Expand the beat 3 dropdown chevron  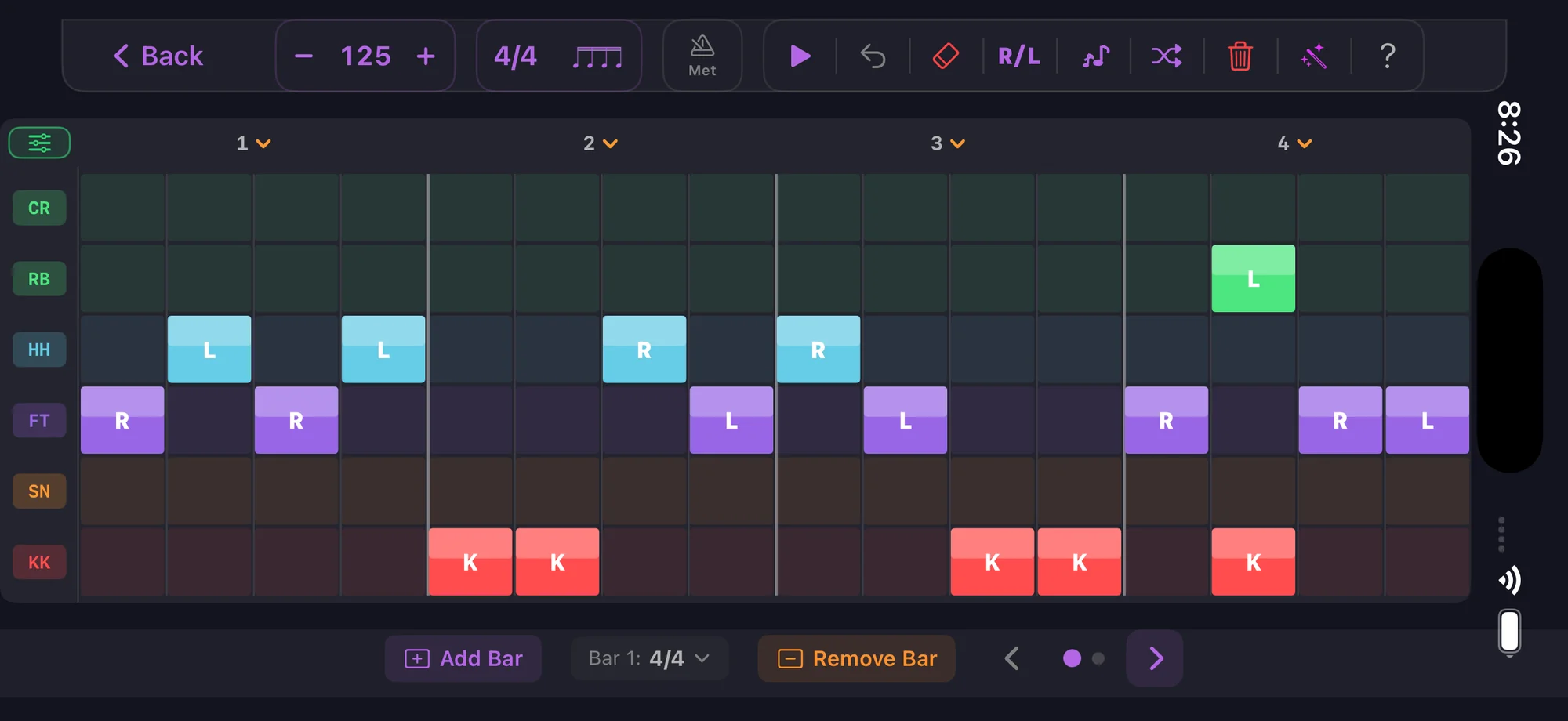click(957, 143)
